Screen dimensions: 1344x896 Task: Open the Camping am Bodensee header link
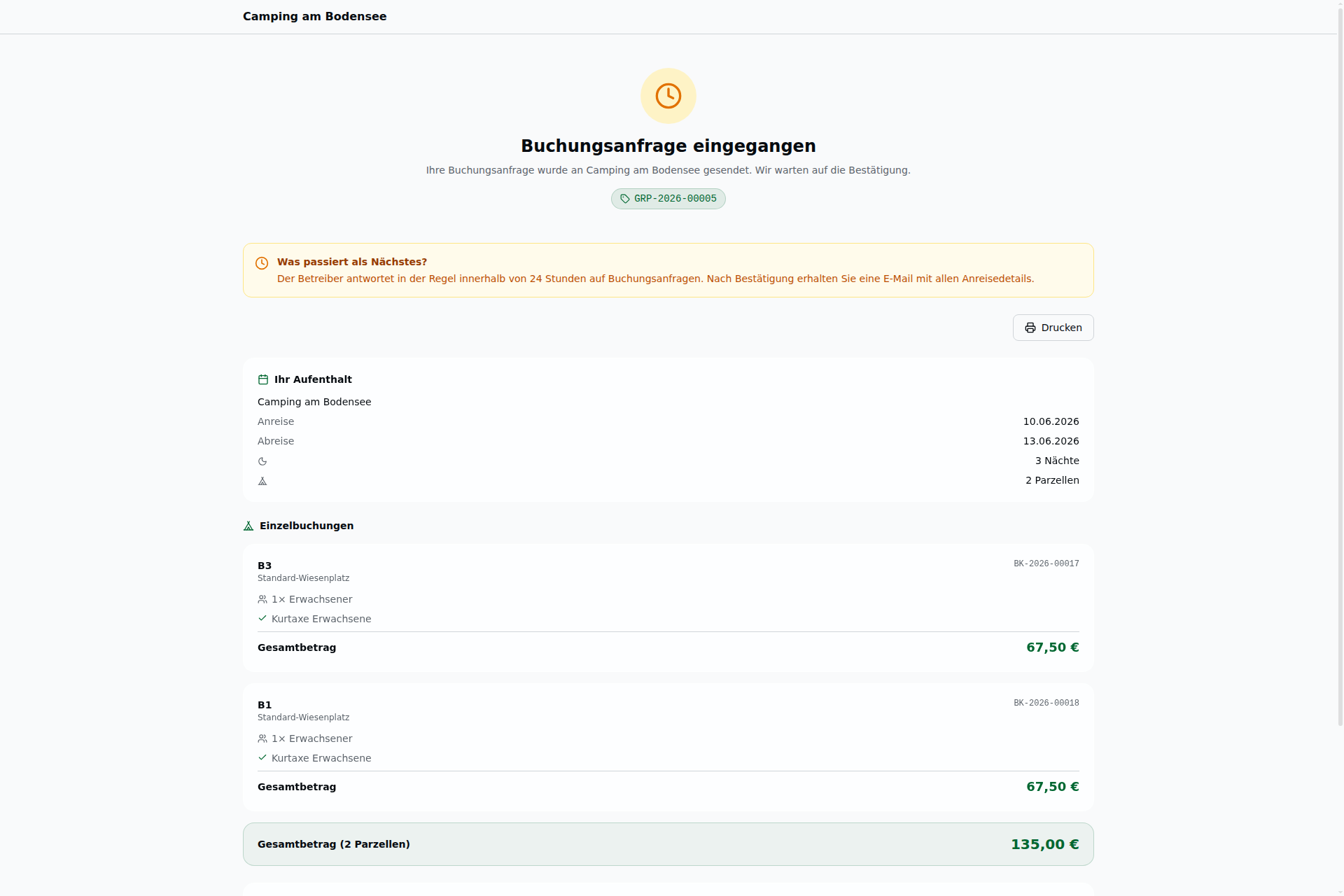tap(314, 16)
